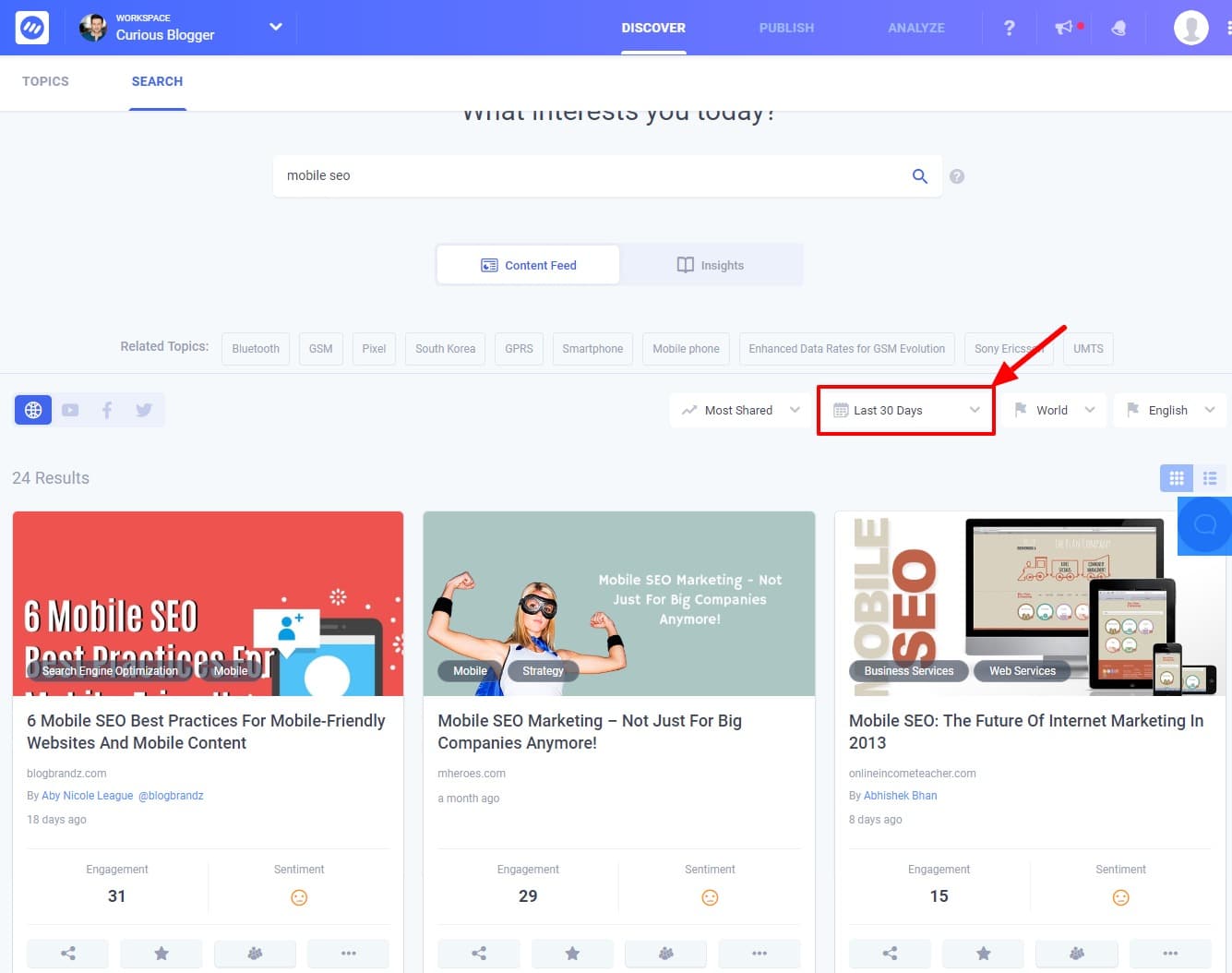Open more options for Future Of Internet Marketing article
This screenshot has width=1232, height=973.
click(x=1170, y=954)
